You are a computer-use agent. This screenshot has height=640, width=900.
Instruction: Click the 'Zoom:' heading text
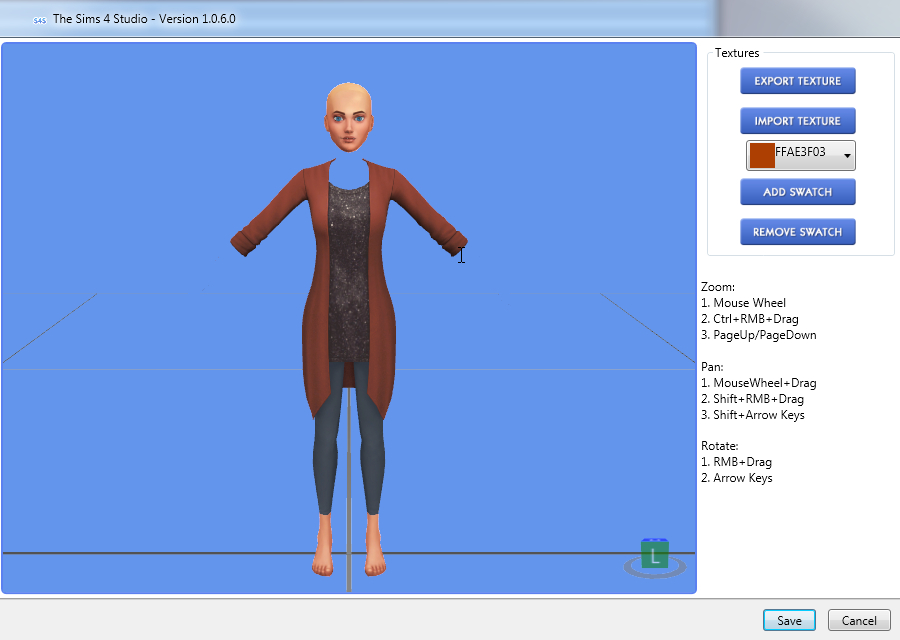click(x=718, y=287)
